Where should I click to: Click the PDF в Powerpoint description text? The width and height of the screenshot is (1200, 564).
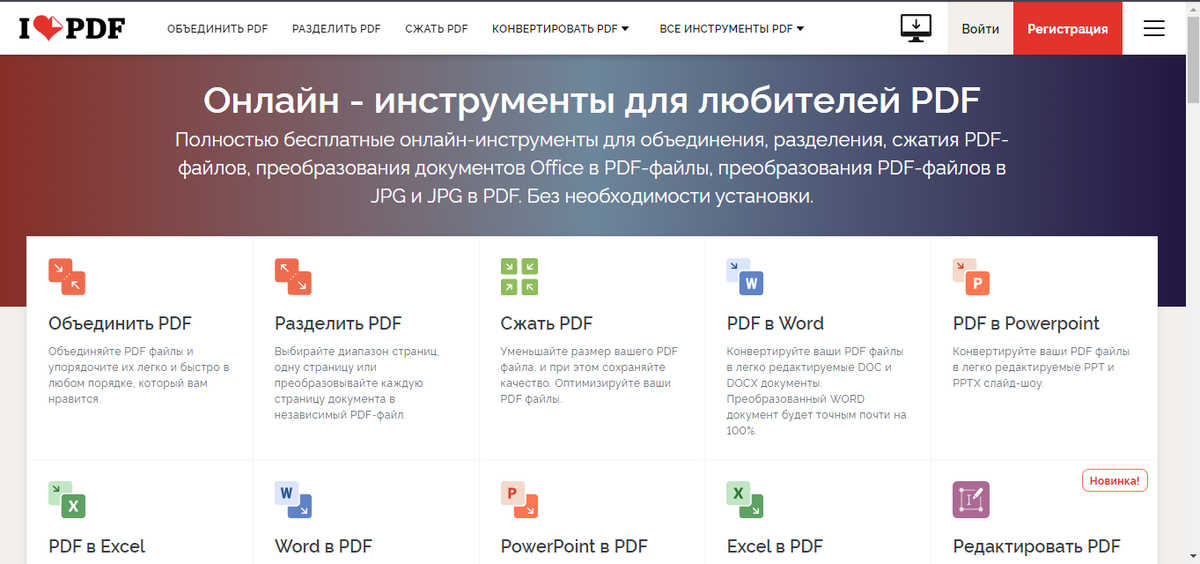pos(1041,367)
